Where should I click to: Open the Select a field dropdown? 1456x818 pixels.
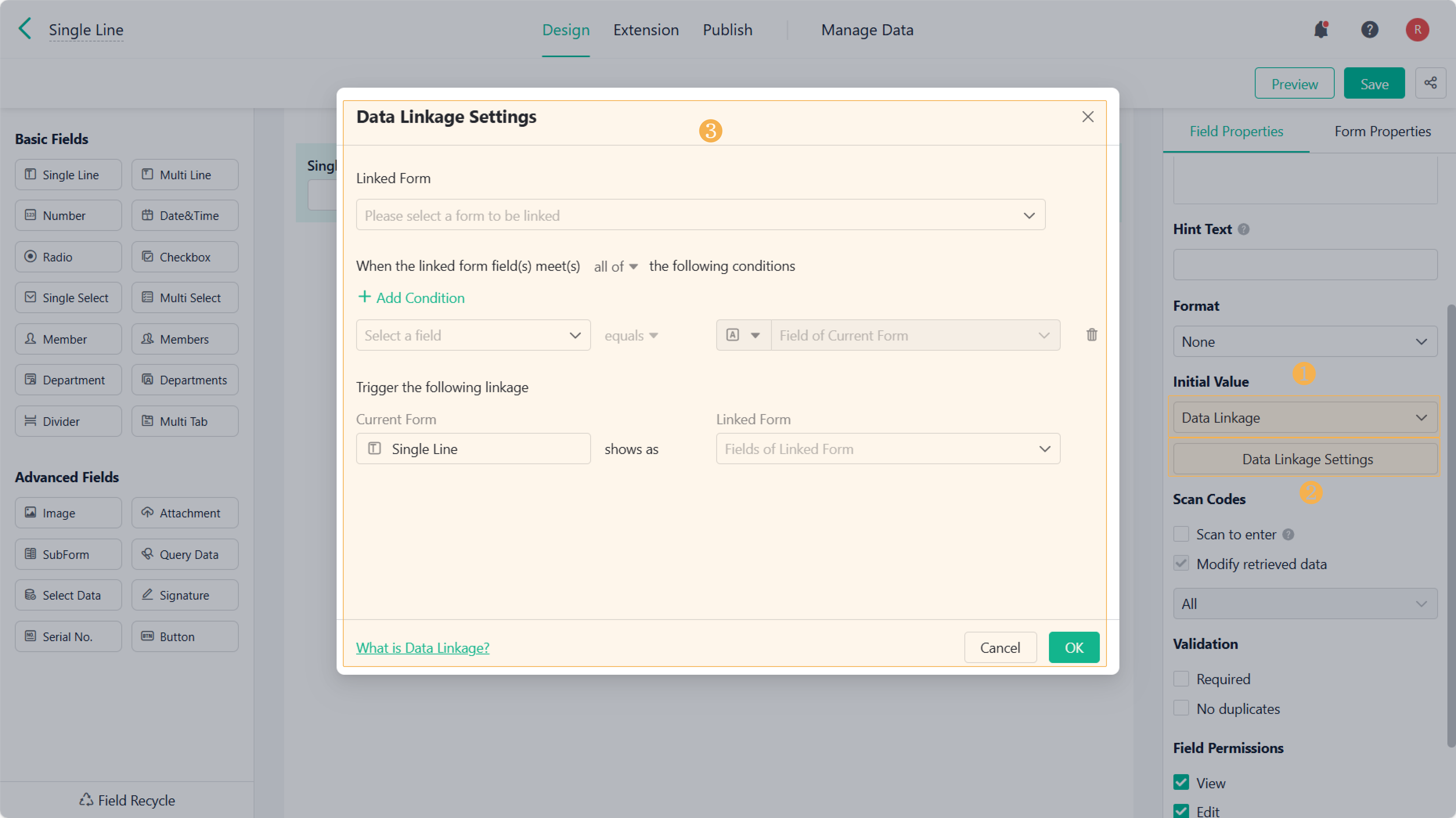click(x=473, y=335)
